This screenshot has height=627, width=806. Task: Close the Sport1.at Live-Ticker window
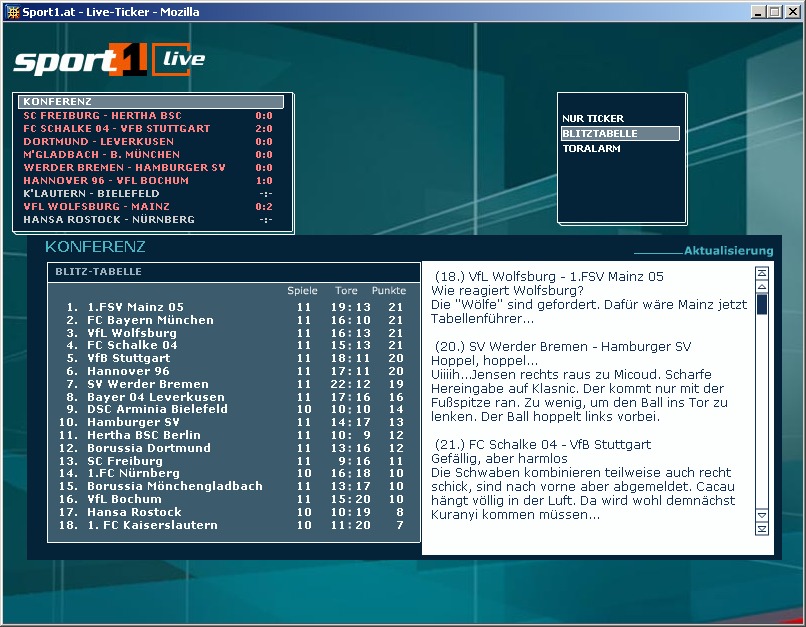point(793,12)
